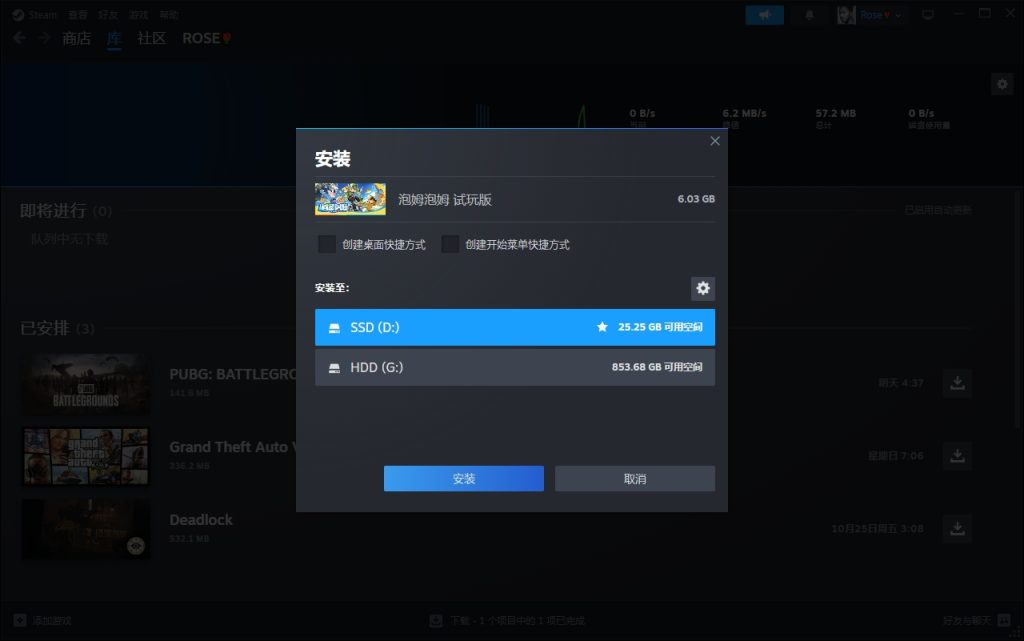Tick the 创建开始菜单快捷方式 checkbox

click(x=450, y=244)
